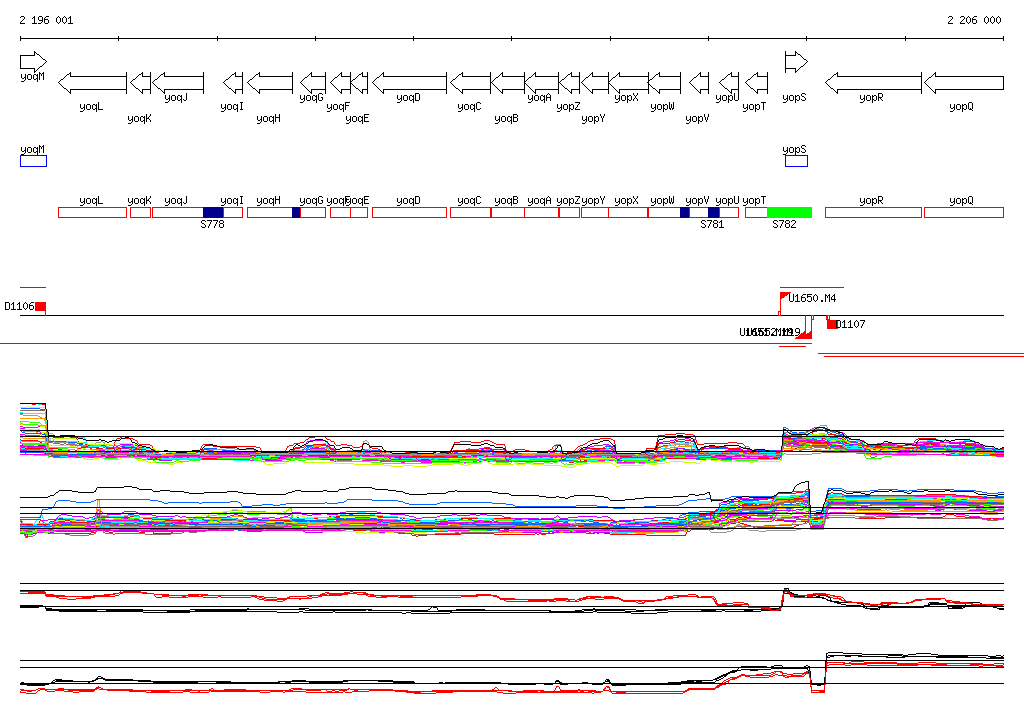Select the D1107 red marker
Viewport: 1024px width, 714px height.
click(831, 324)
